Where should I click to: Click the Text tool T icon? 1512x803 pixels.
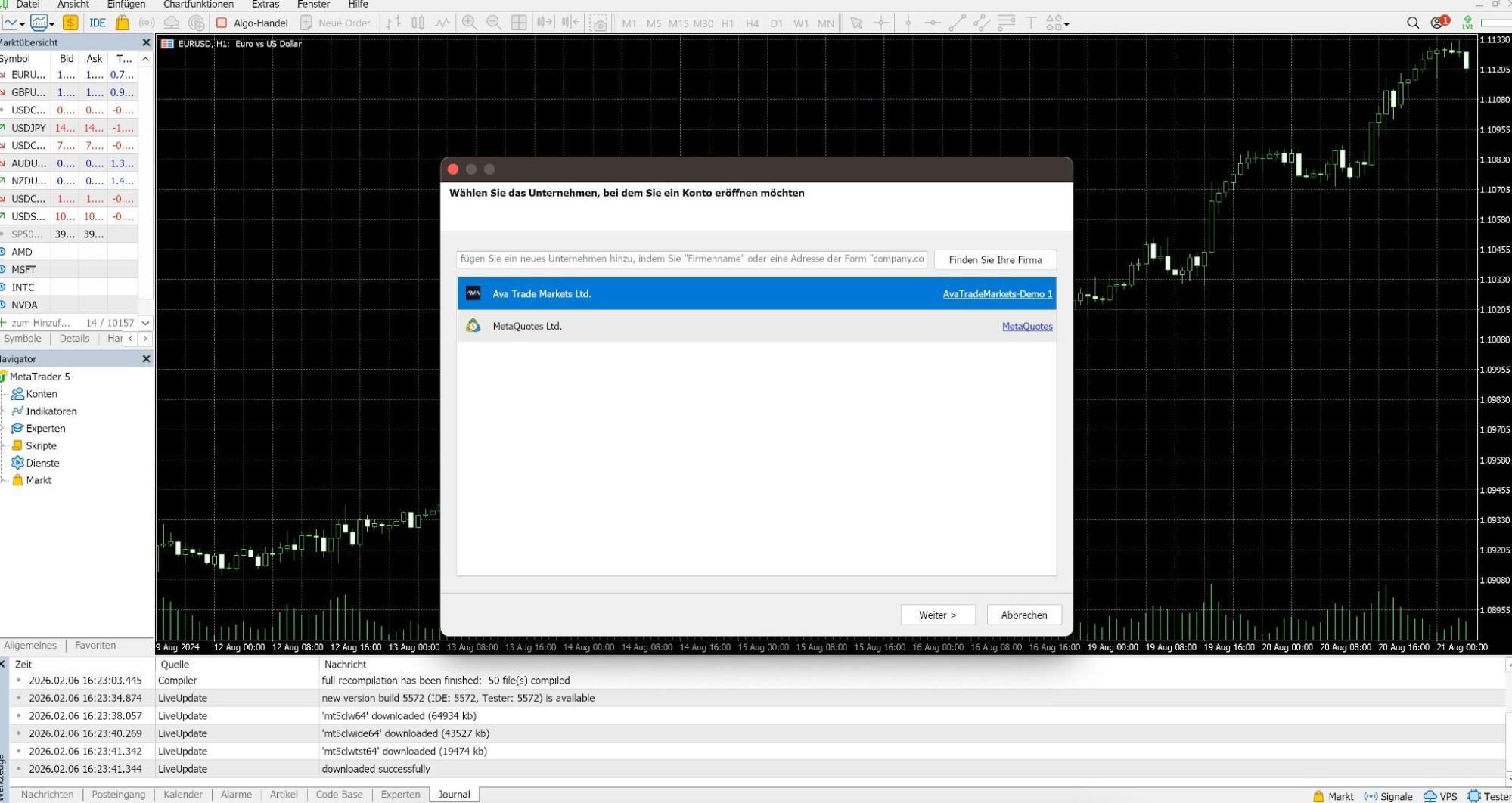(1030, 23)
